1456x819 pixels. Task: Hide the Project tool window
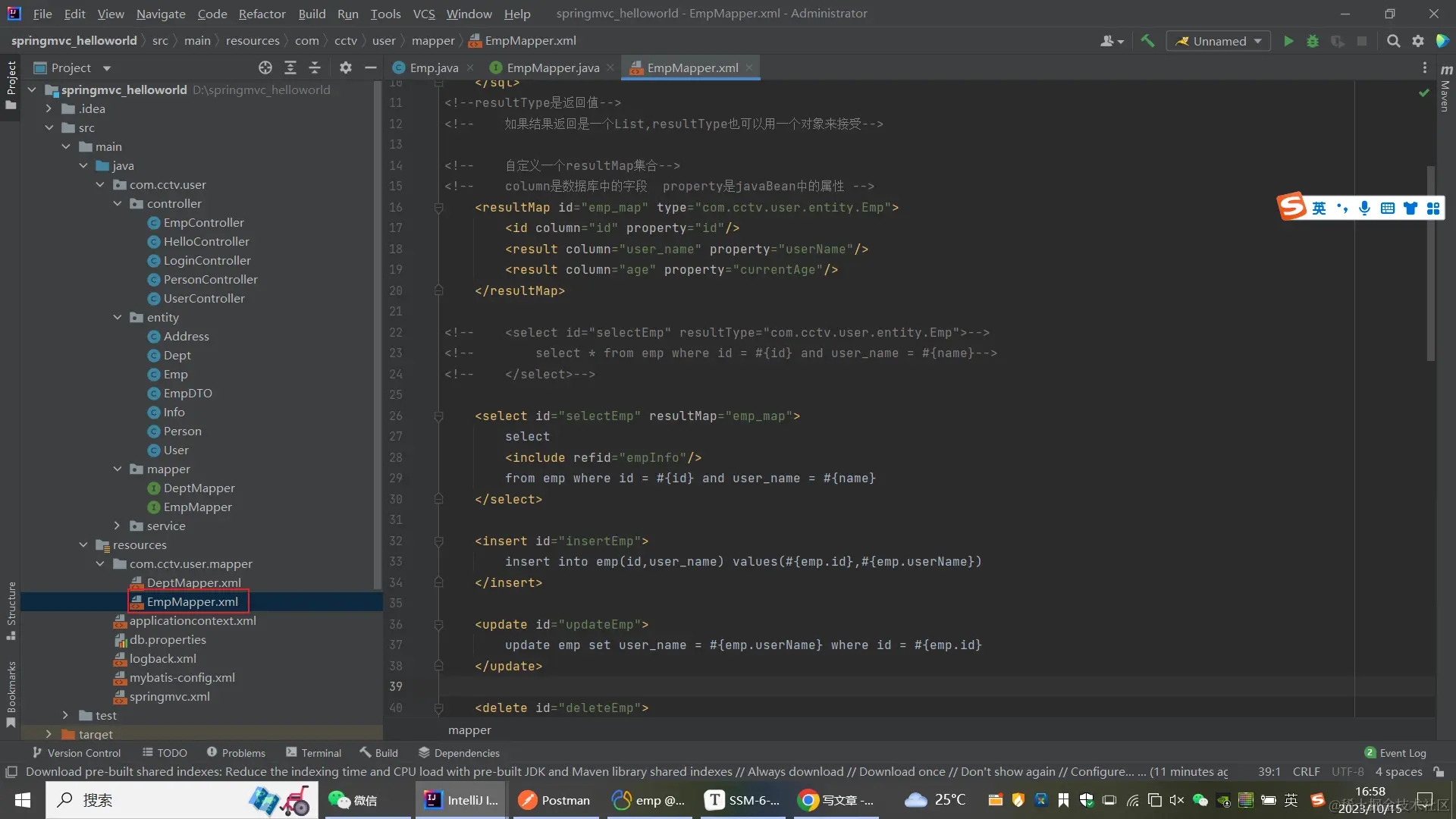371,67
